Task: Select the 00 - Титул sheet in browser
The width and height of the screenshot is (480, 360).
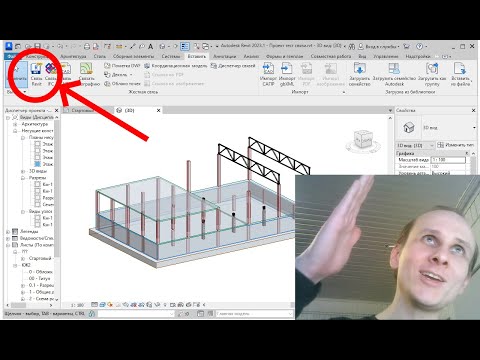Action: (39, 278)
